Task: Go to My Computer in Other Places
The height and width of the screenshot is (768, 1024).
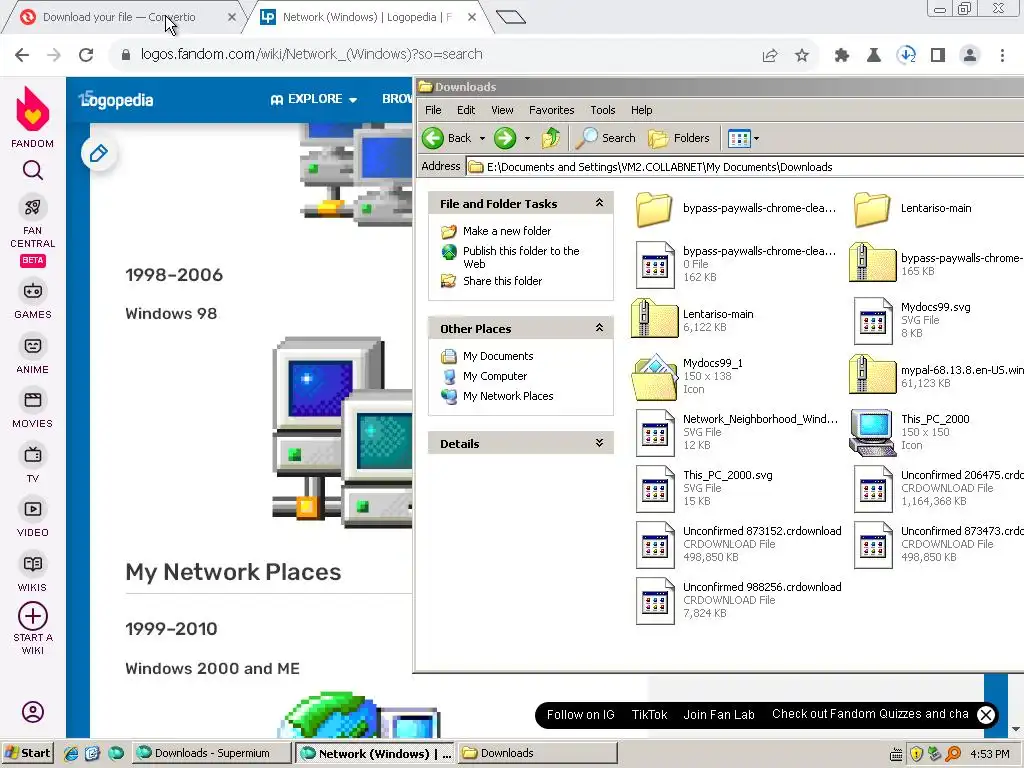Action: point(494,377)
